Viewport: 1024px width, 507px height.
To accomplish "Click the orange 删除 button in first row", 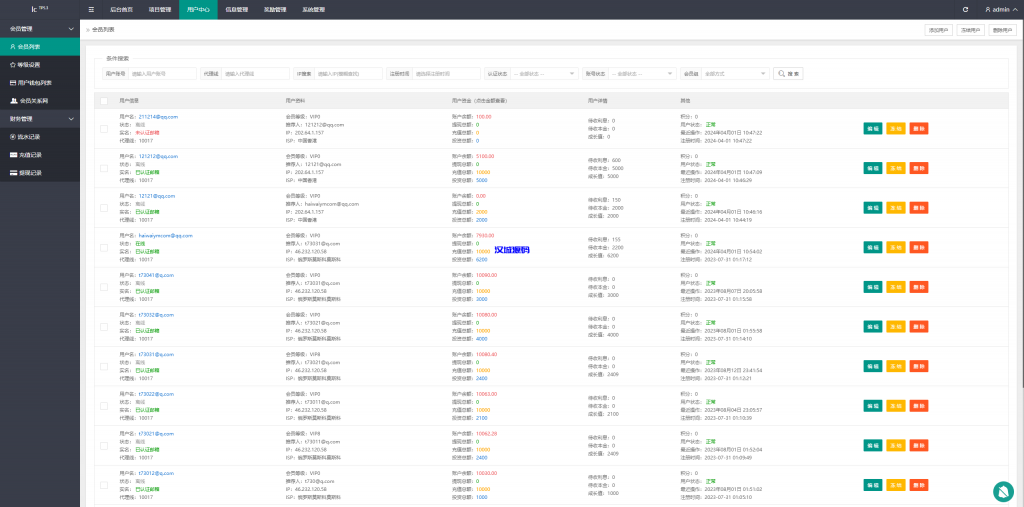I will (919, 129).
